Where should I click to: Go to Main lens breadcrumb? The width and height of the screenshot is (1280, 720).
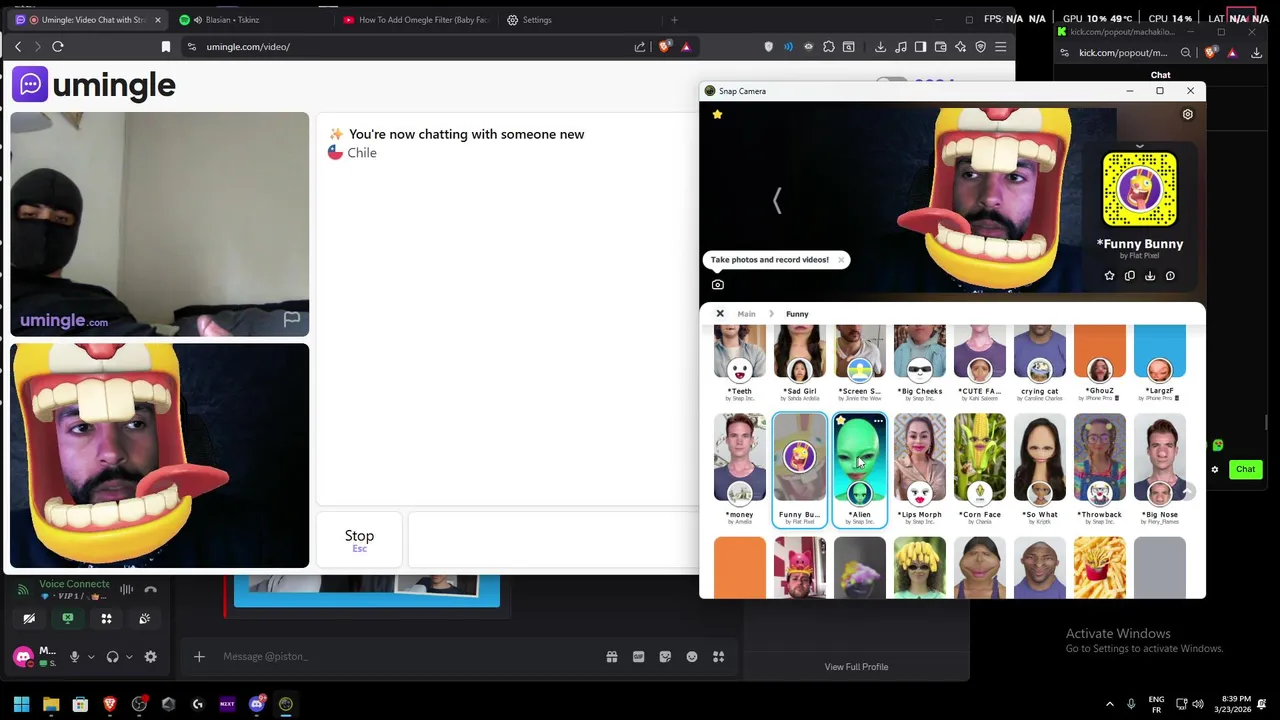tap(746, 314)
